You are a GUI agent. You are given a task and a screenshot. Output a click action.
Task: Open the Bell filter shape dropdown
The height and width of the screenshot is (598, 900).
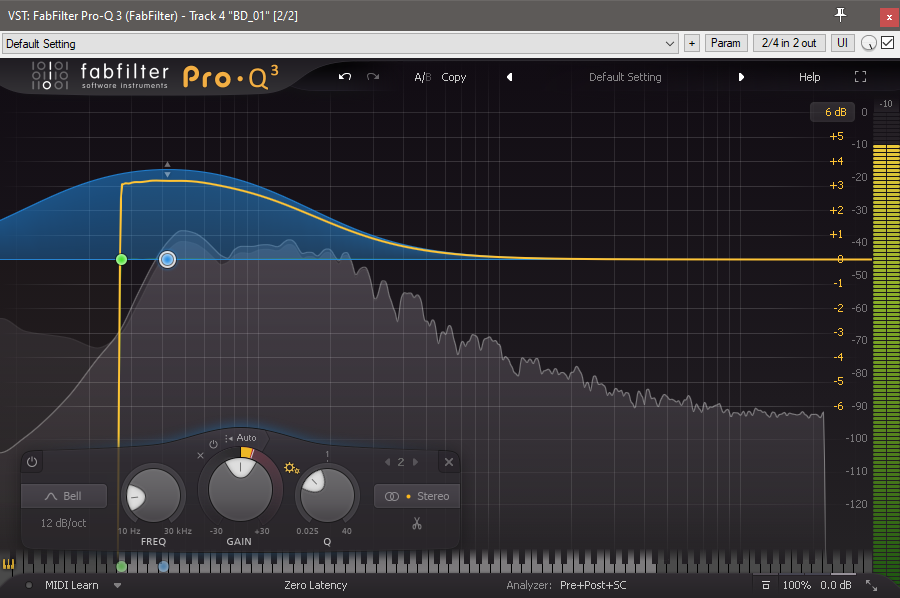[64, 496]
